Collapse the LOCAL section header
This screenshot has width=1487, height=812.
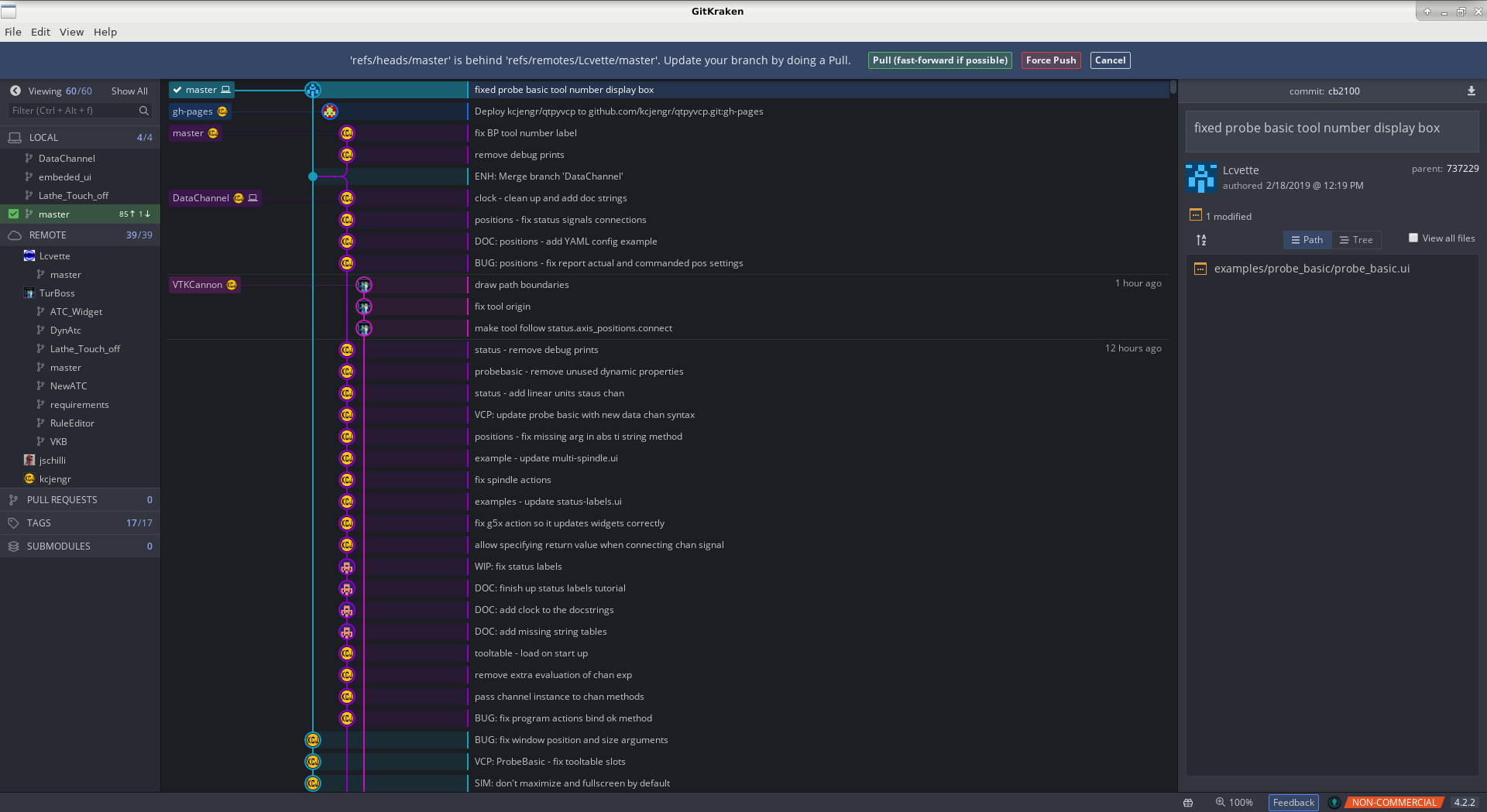[x=80, y=137]
